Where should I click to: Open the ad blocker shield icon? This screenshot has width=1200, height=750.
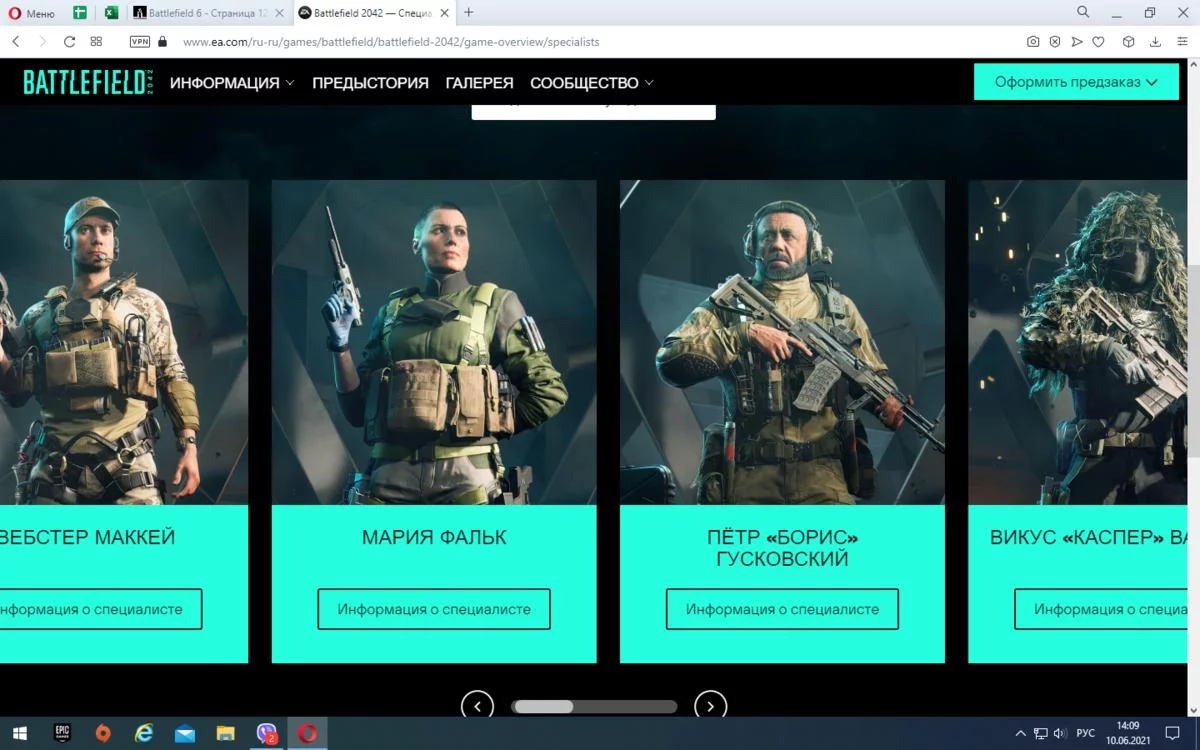[1055, 42]
